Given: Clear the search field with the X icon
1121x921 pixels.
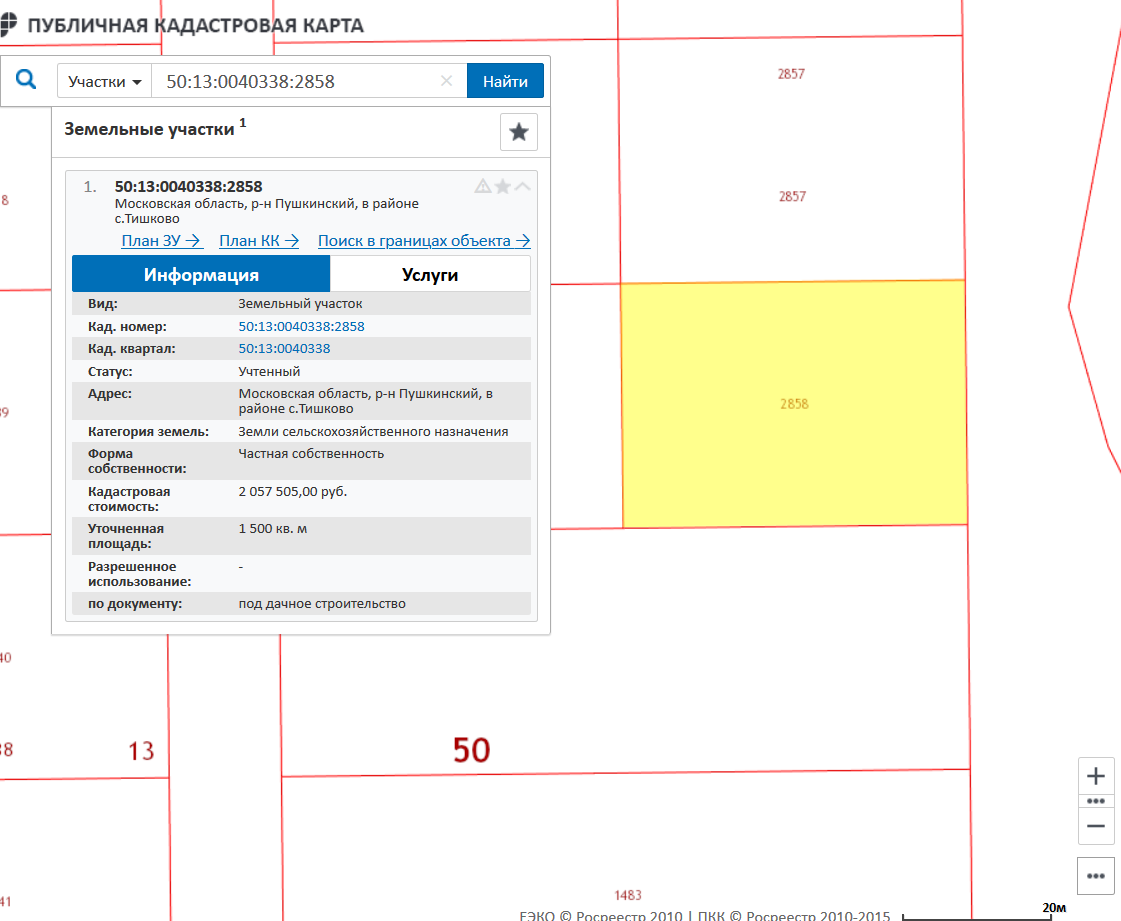Looking at the screenshot, I should pos(446,81).
